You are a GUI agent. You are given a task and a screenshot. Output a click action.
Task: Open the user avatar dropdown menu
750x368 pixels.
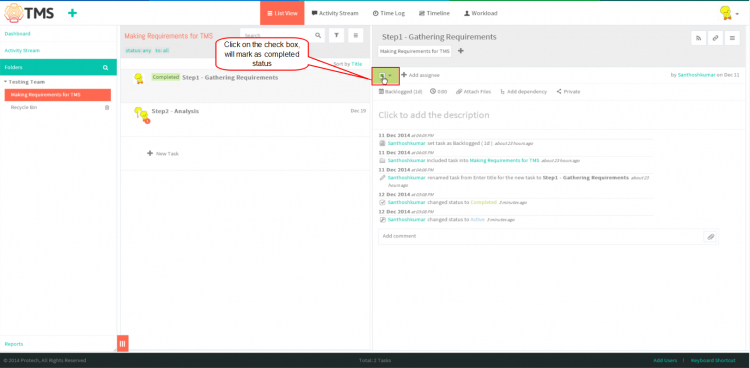pyautogui.click(x=729, y=13)
